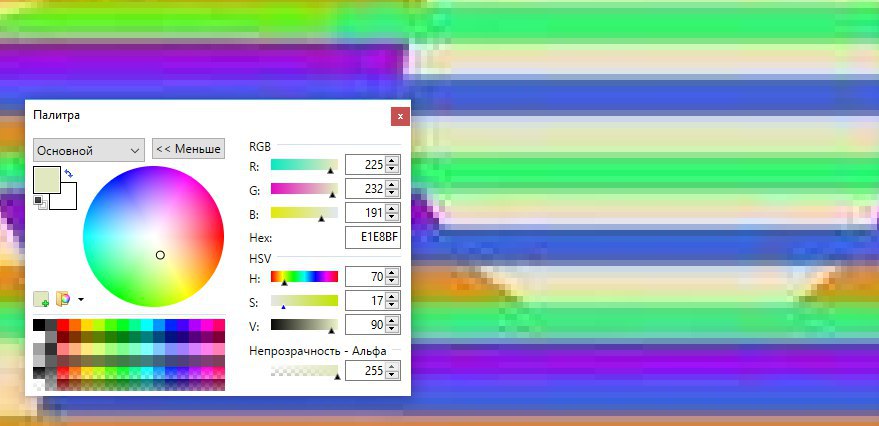
Task: Pick the cyan swatch in top palette row
Action: pos(147,325)
